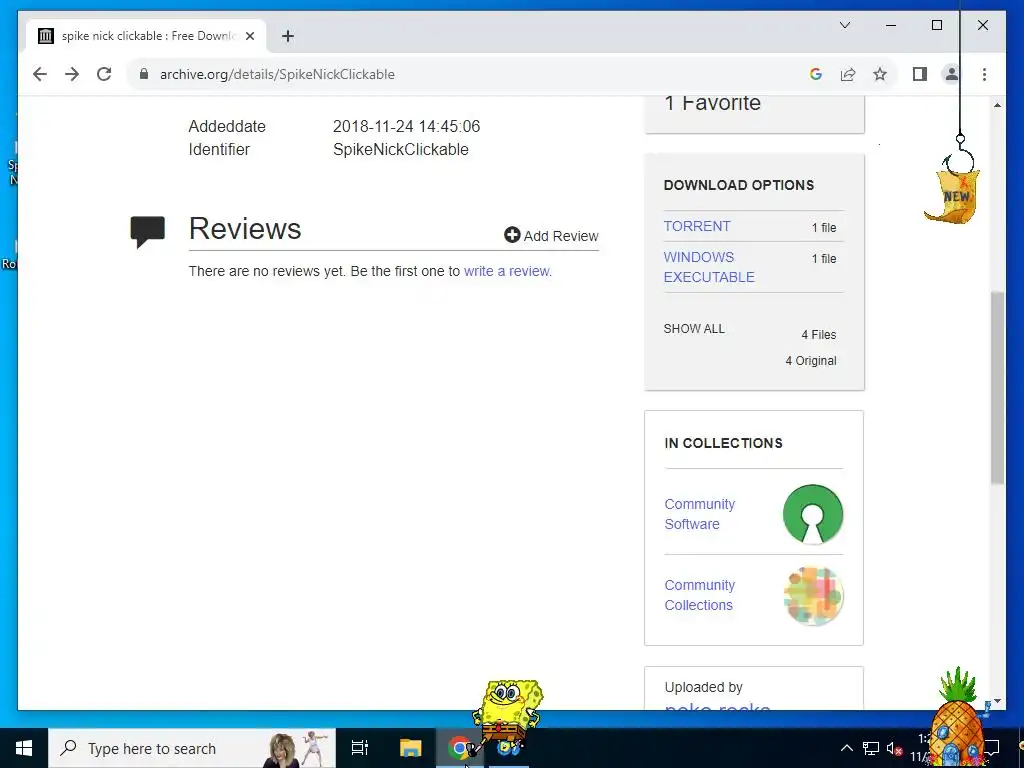Screen dimensions: 1024x768
Task: Open Task View from the taskbar
Action: (359, 748)
